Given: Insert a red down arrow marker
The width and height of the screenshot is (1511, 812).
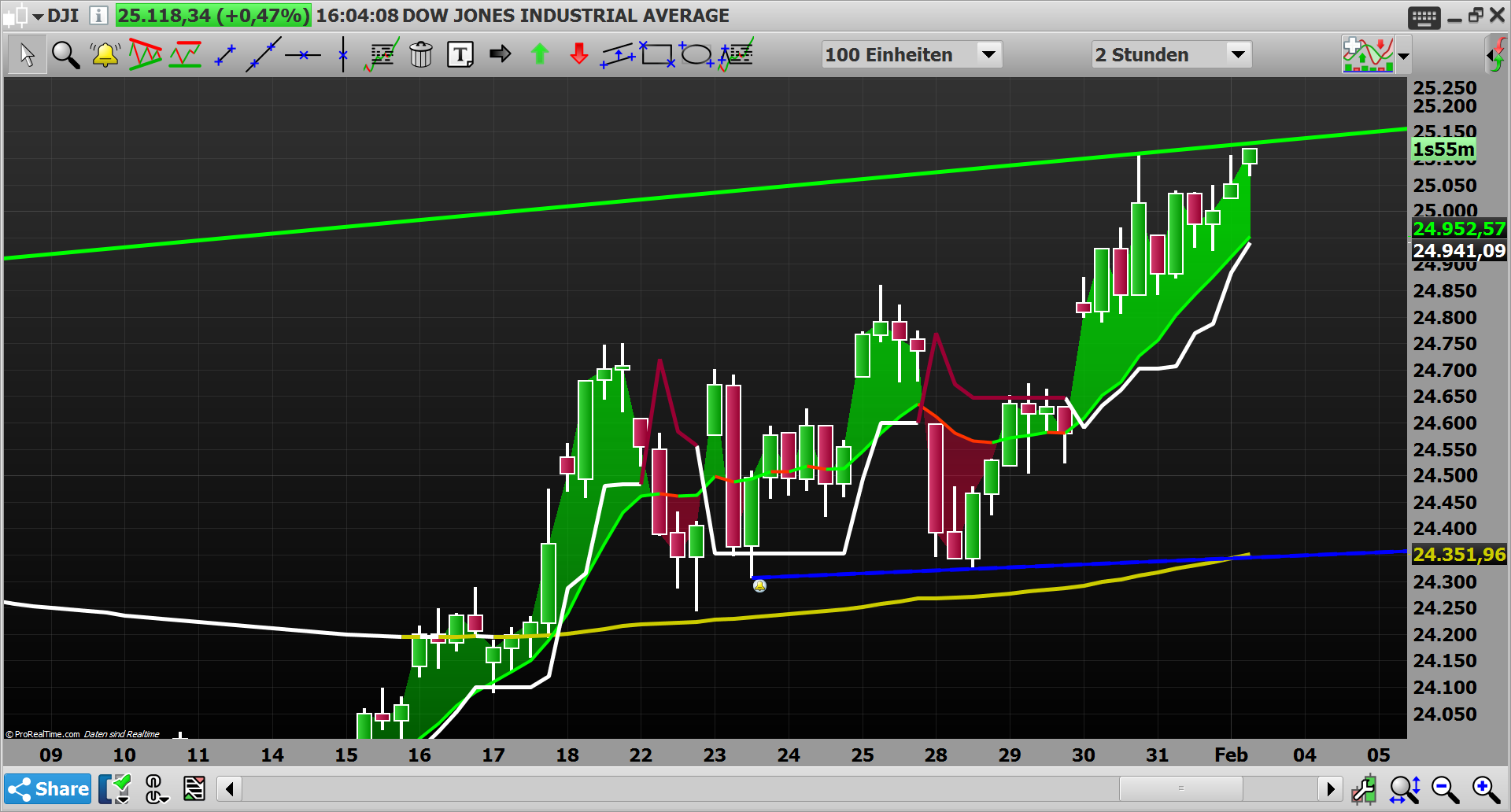Looking at the screenshot, I should 579,54.
